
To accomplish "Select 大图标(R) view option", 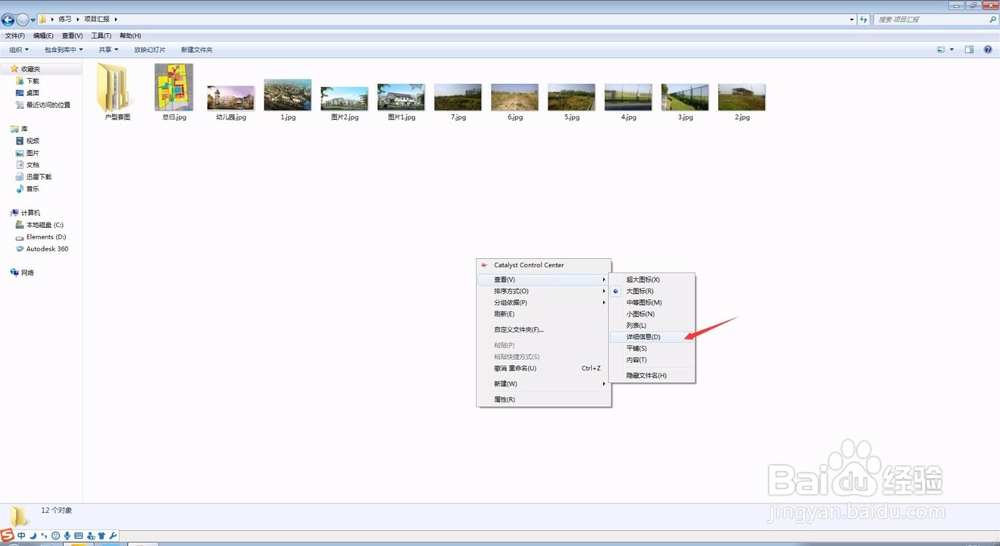I will click(652, 291).
